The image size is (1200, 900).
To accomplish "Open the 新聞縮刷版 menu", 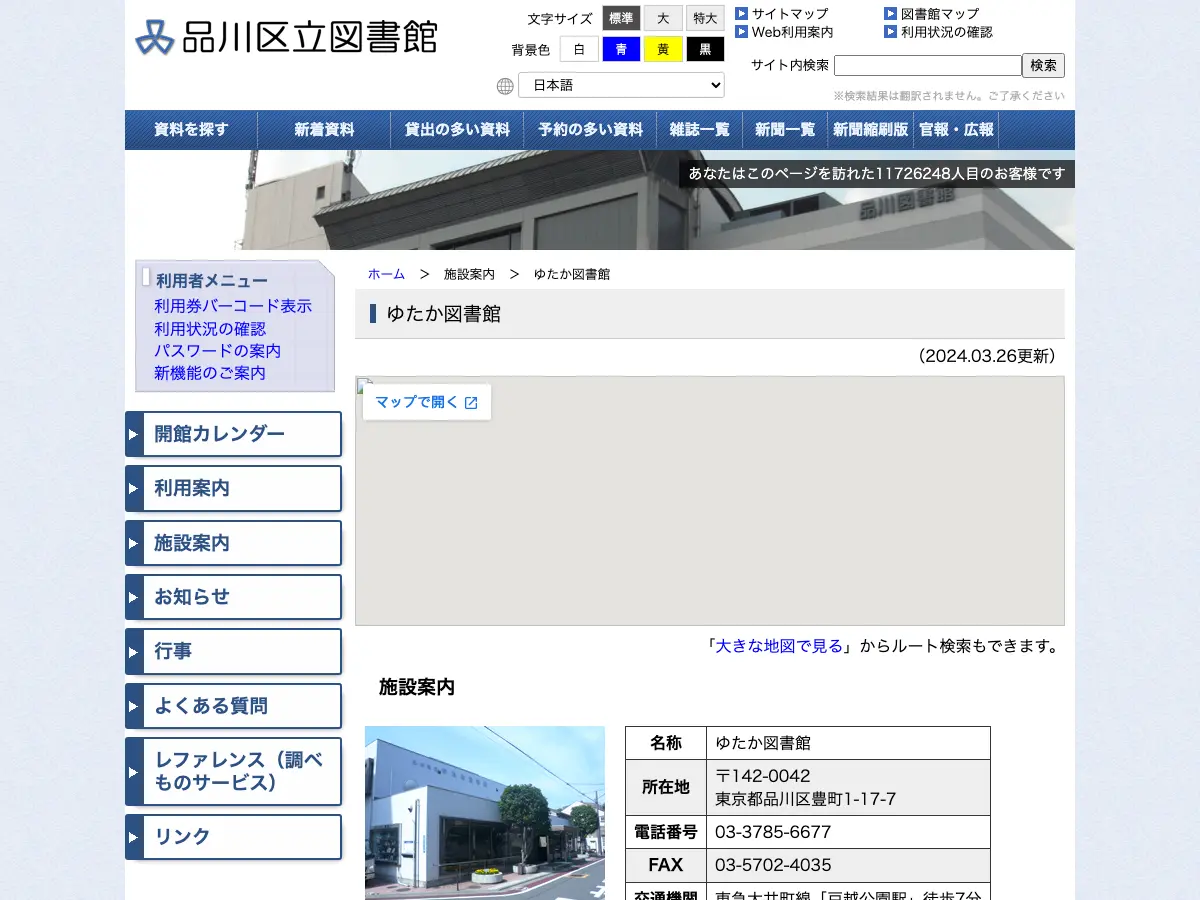I will click(x=871, y=130).
